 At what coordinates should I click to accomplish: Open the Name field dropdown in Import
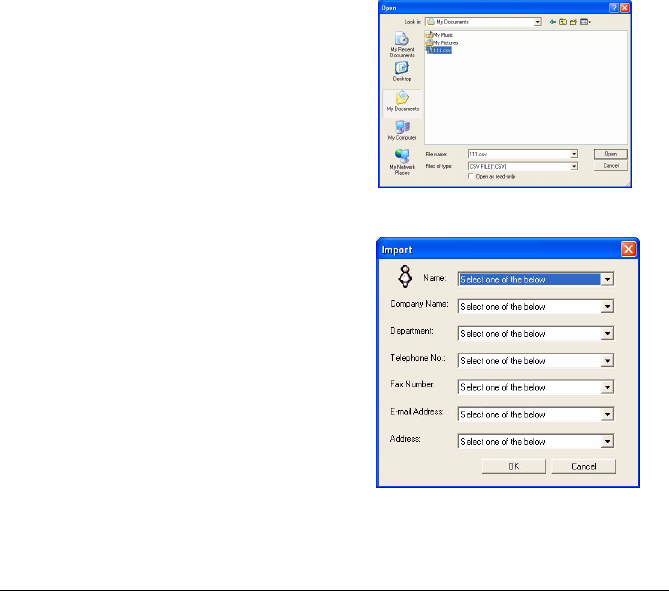[607, 279]
